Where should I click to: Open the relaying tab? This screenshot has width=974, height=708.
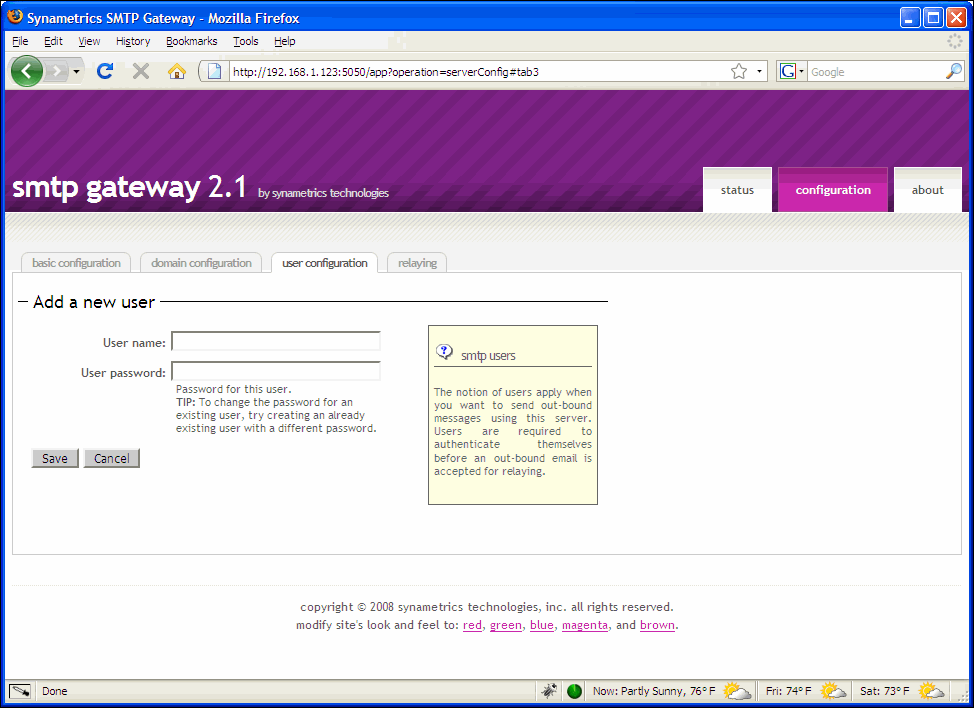click(417, 263)
